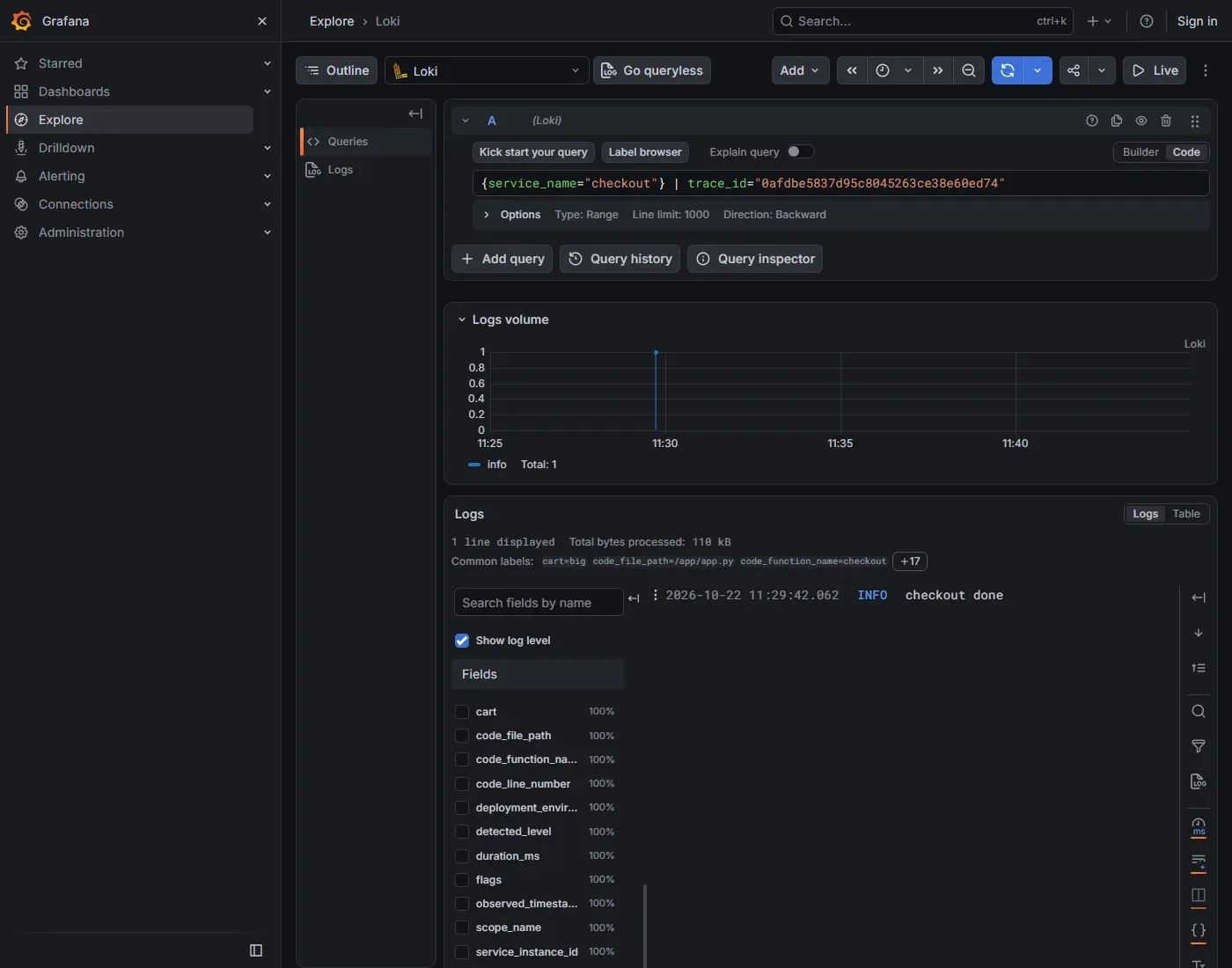Click the share icon in toolbar
Viewport: 1232px width, 968px height.
tap(1074, 70)
